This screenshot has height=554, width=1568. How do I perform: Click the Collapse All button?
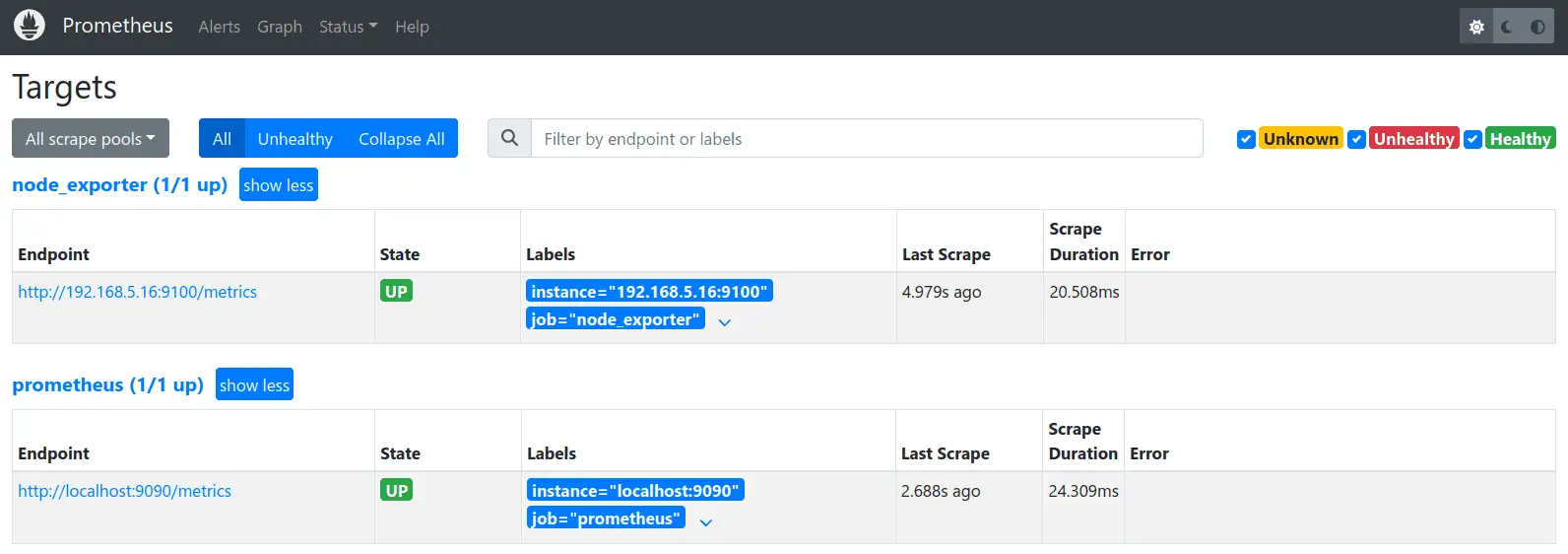402,138
